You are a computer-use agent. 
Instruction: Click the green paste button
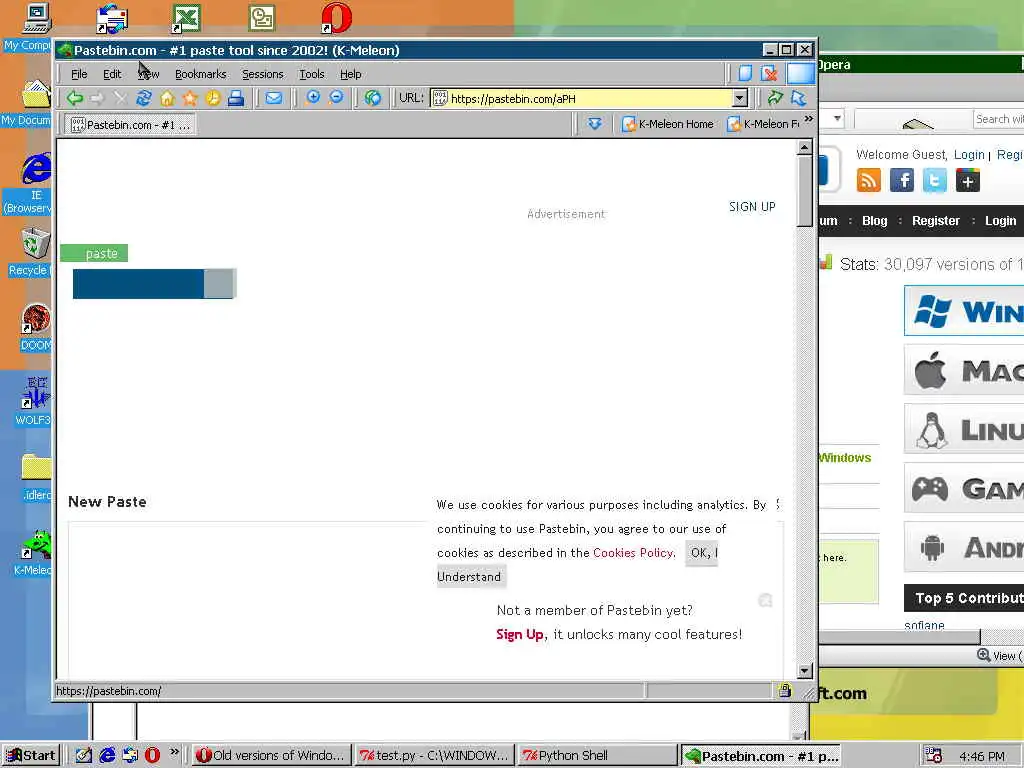[x=94, y=253]
